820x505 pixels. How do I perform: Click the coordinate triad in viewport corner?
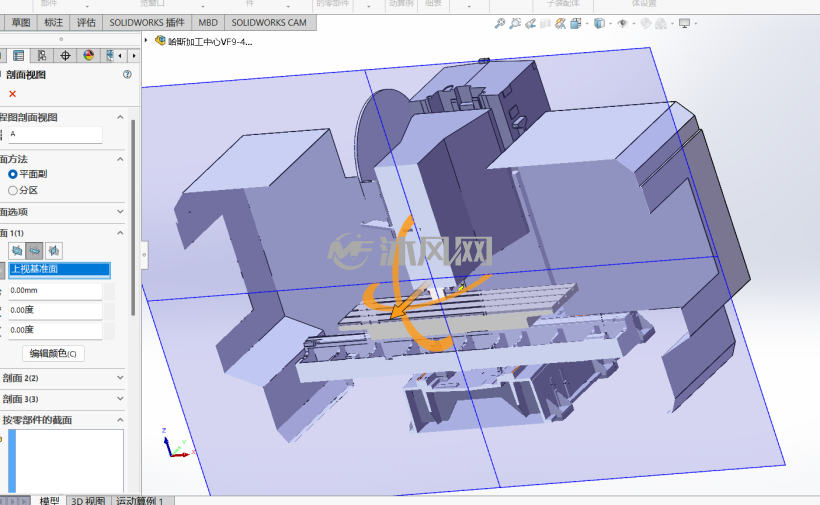point(176,443)
